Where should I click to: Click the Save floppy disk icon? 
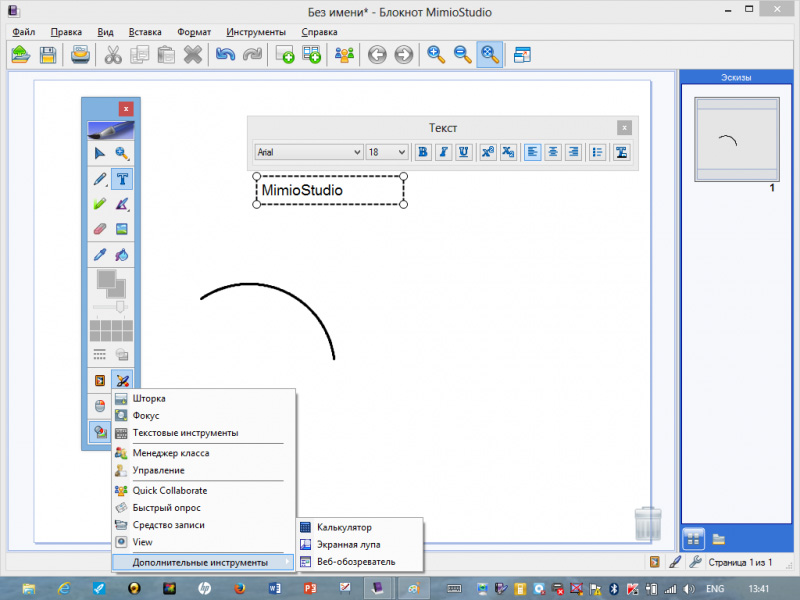tap(47, 55)
